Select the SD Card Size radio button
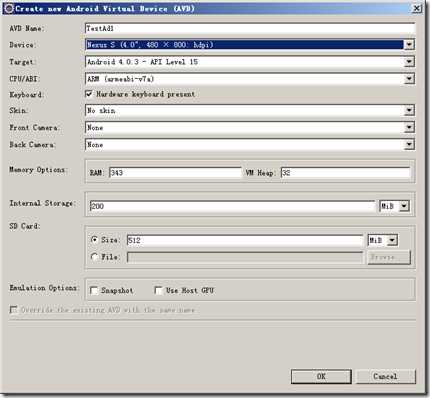This screenshot has width=430, height=398. [x=95, y=240]
